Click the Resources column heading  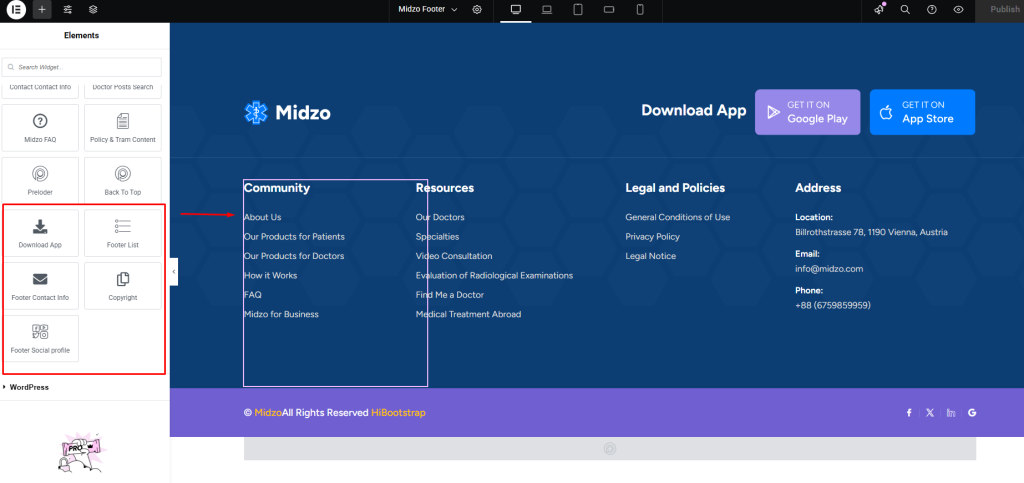point(445,188)
